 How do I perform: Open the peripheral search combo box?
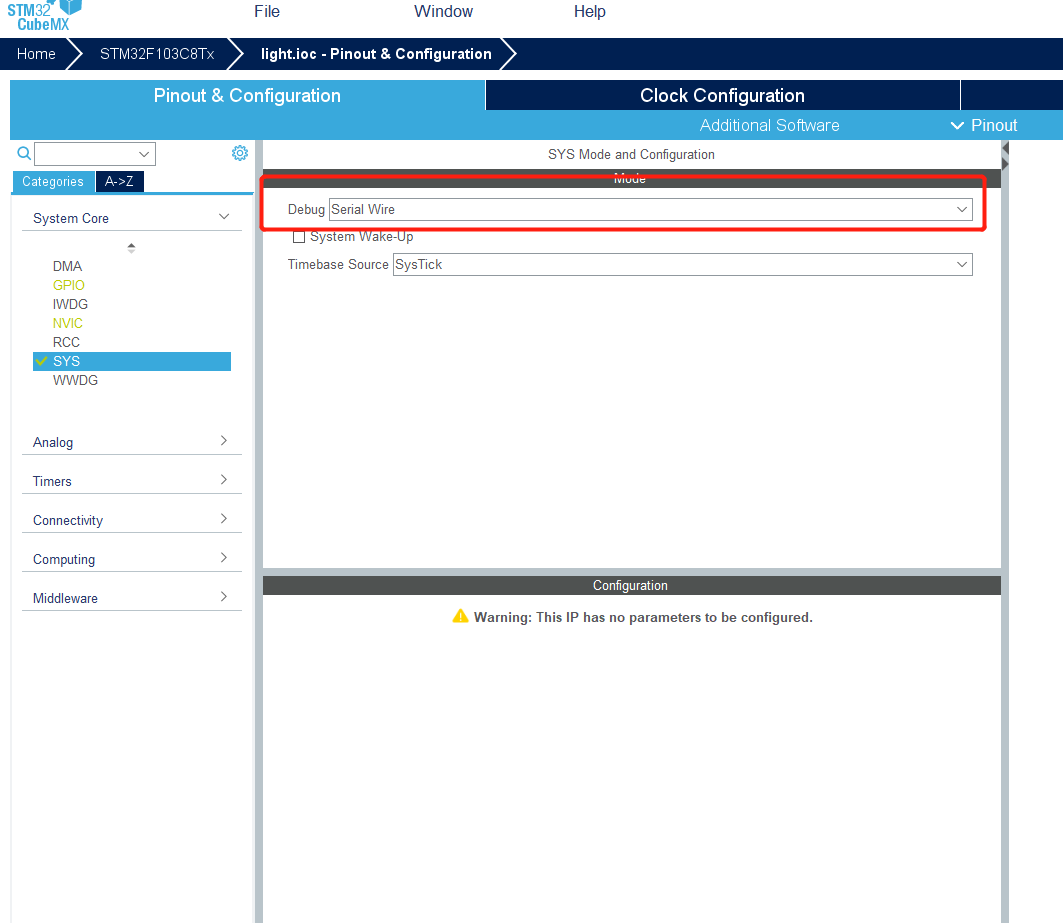point(95,154)
